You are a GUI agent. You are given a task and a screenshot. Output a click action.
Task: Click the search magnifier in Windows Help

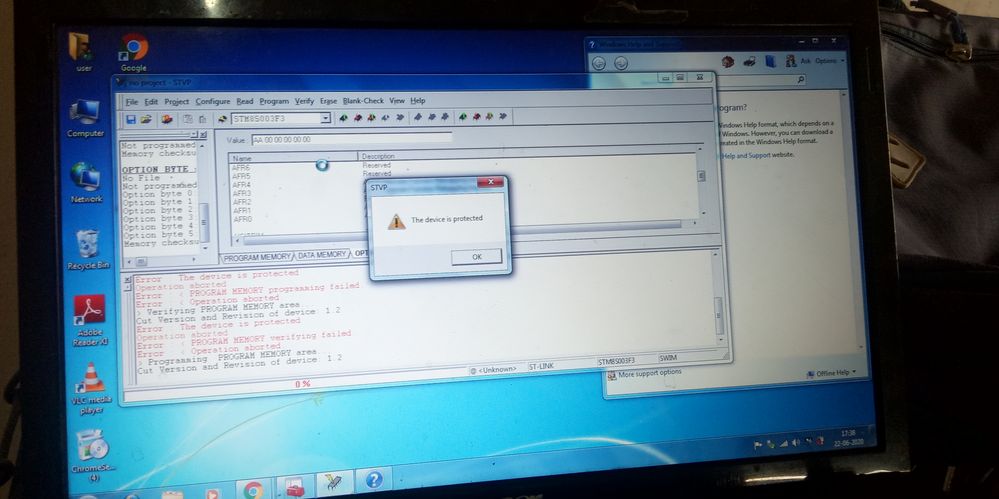coord(800,80)
